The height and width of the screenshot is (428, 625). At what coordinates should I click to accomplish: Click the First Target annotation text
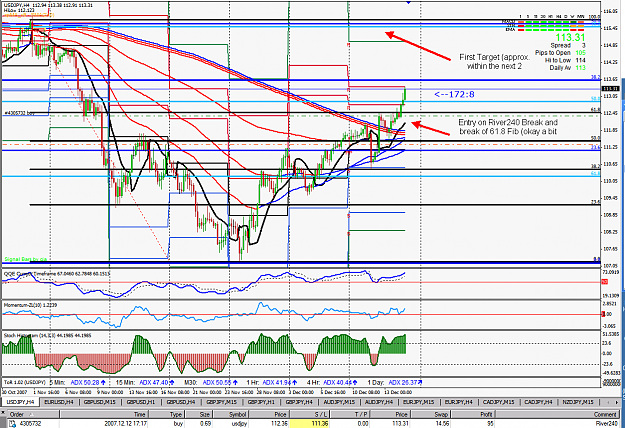click(494, 62)
